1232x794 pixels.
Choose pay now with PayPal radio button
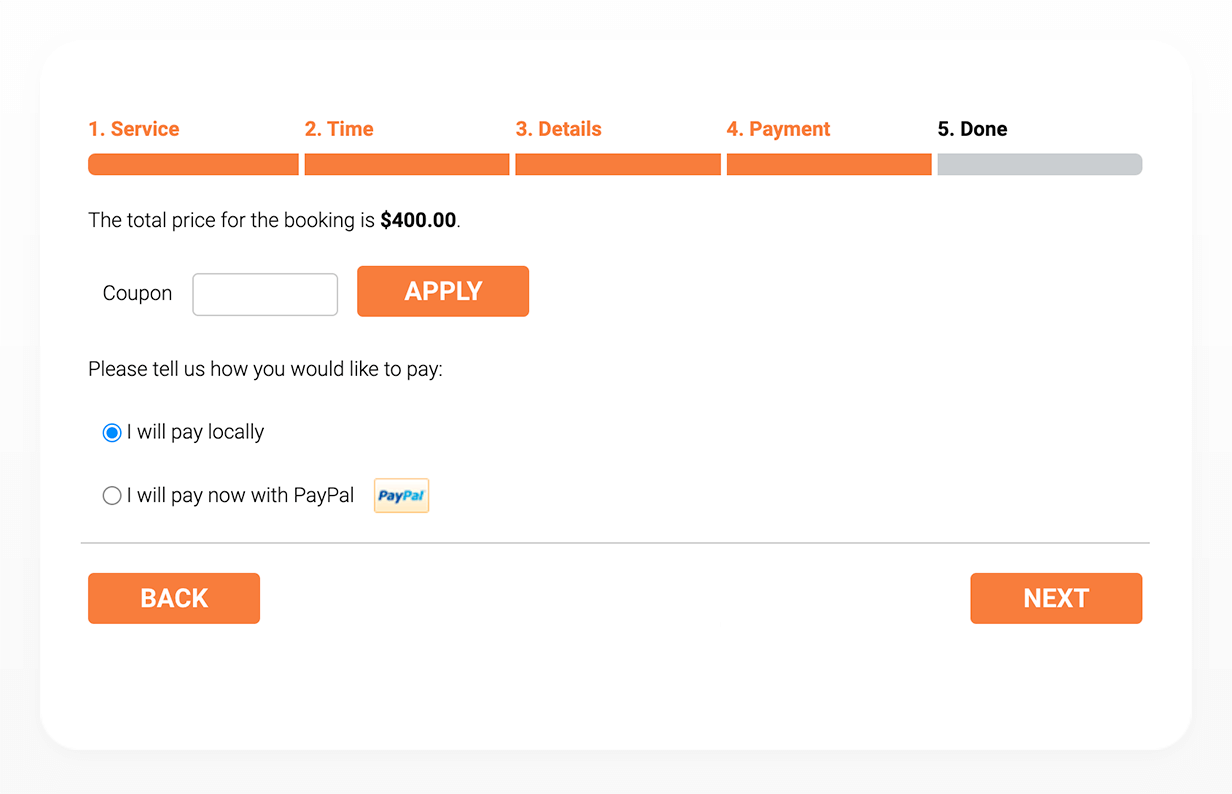[x=112, y=496]
